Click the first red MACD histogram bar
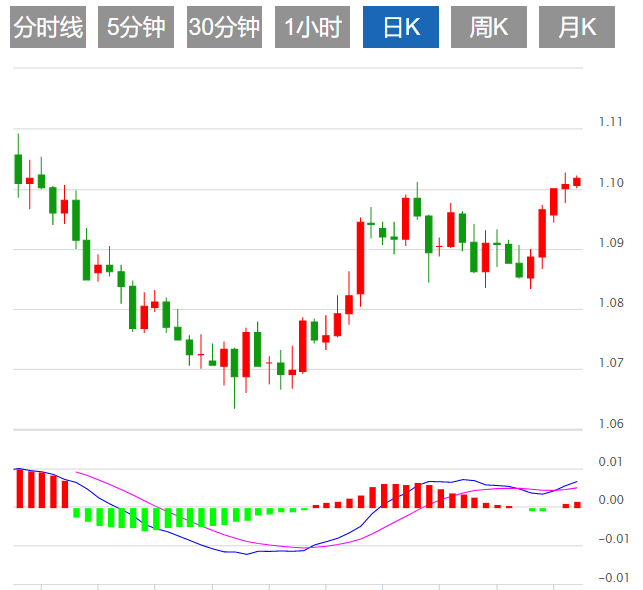 tap(20, 488)
